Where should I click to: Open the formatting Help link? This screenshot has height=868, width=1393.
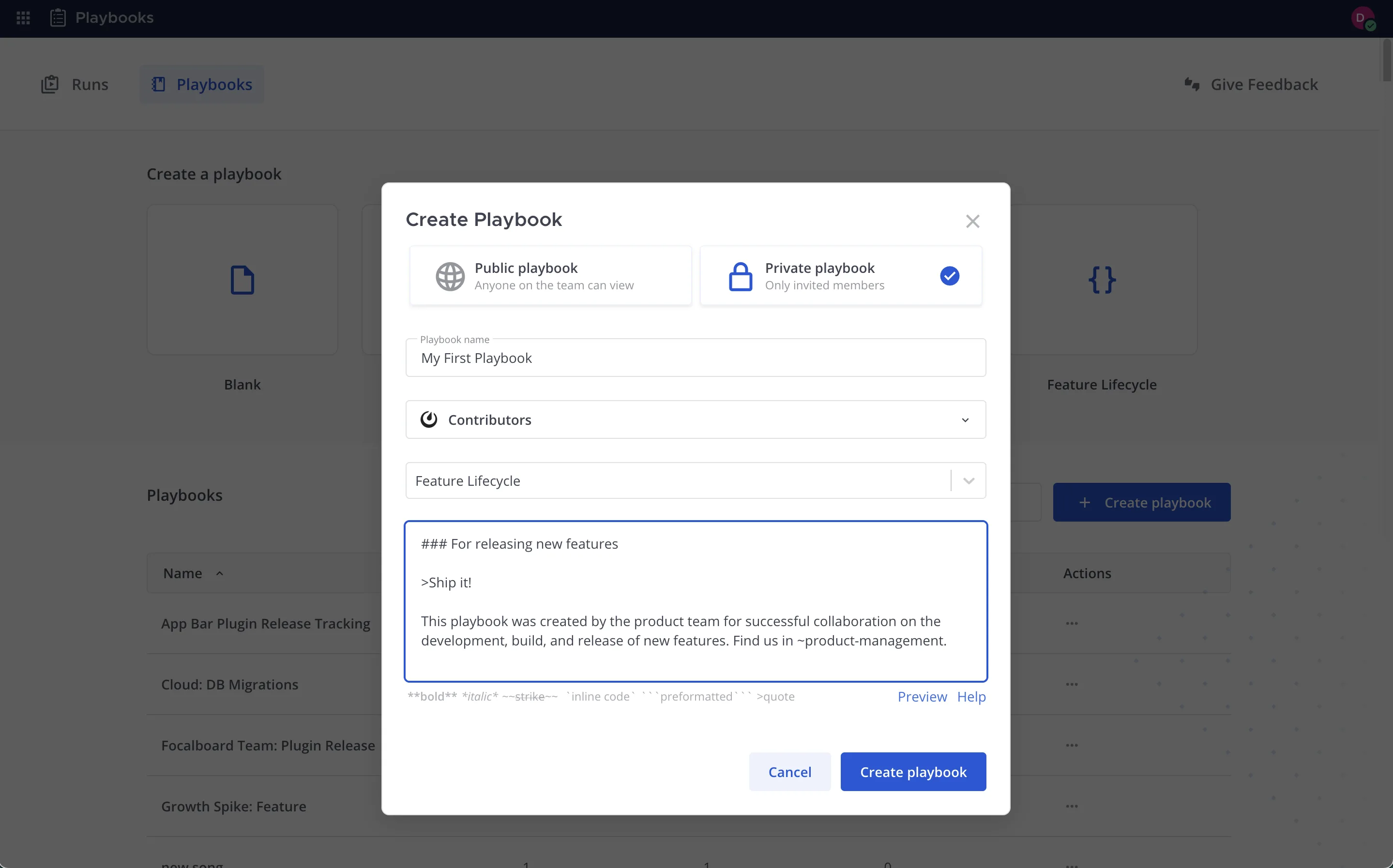click(x=971, y=696)
